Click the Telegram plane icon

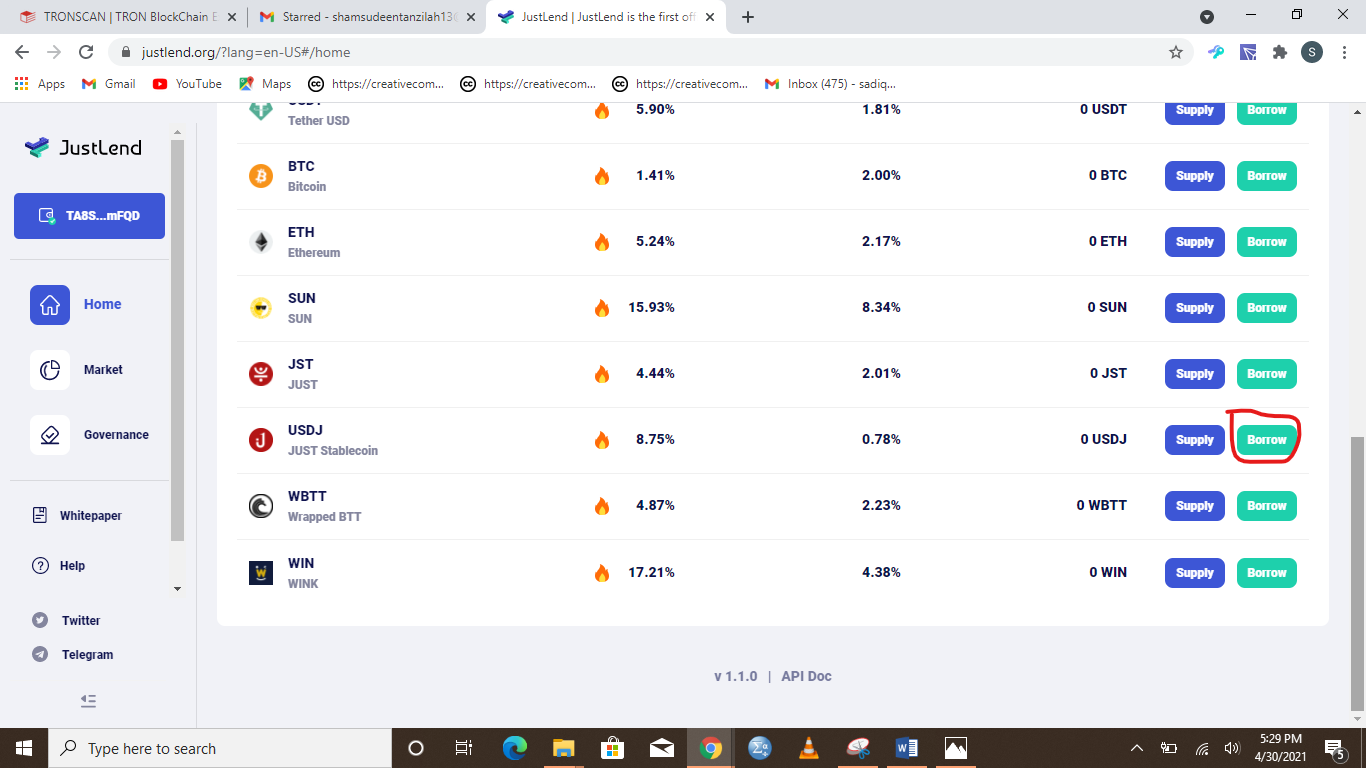(40, 655)
